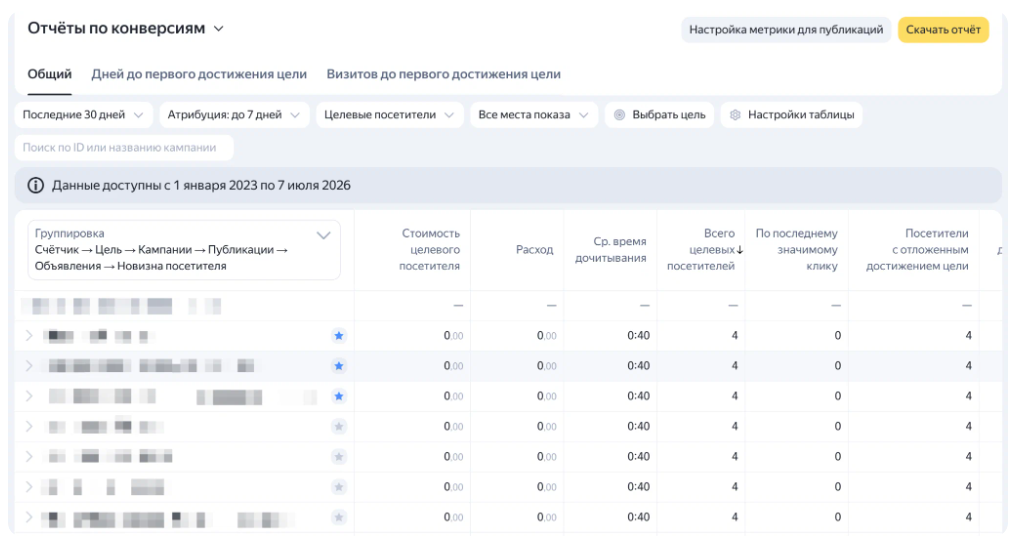Click the sort arrow next to Всего целевых посетителей
The height and width of the screenshot is (552, 1017).
739,250
